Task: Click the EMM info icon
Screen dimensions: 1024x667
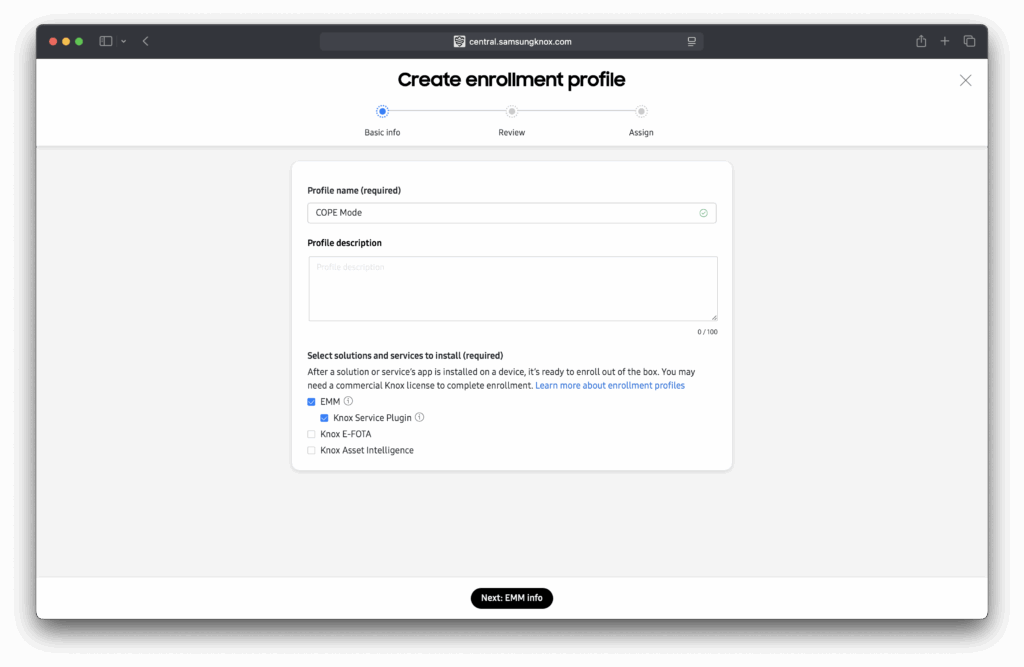Action: click(348, 401)
